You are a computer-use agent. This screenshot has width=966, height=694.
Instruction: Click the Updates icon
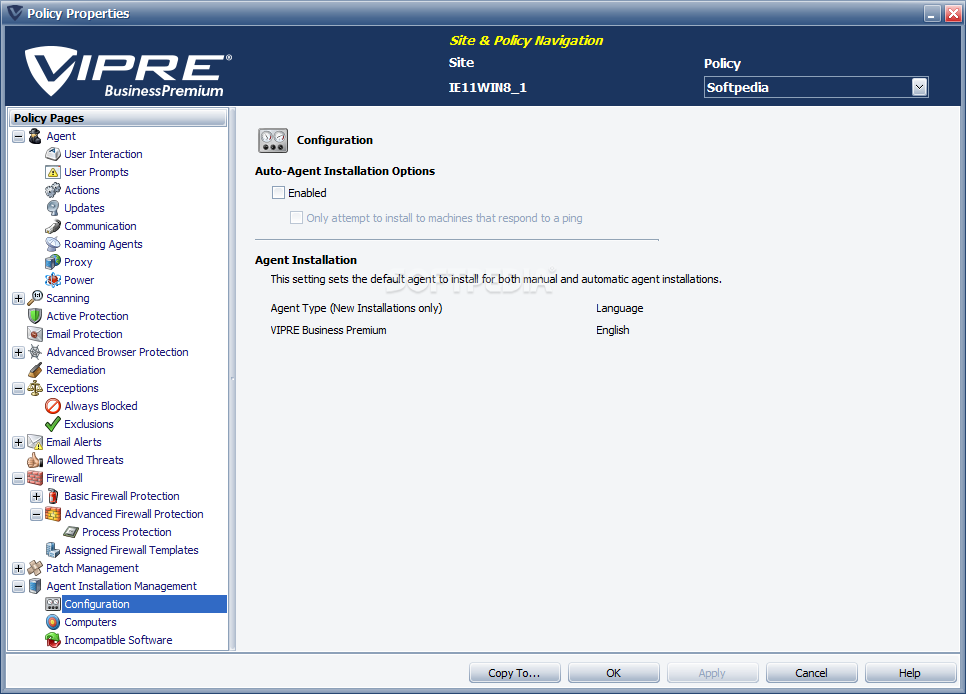click(53, 208)
